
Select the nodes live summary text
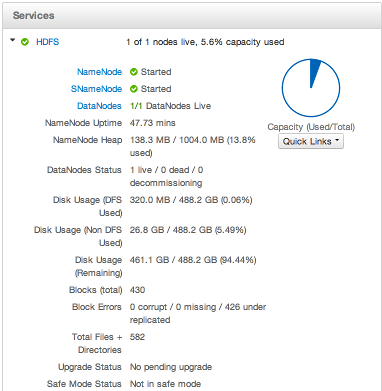(x=205, y=42)
